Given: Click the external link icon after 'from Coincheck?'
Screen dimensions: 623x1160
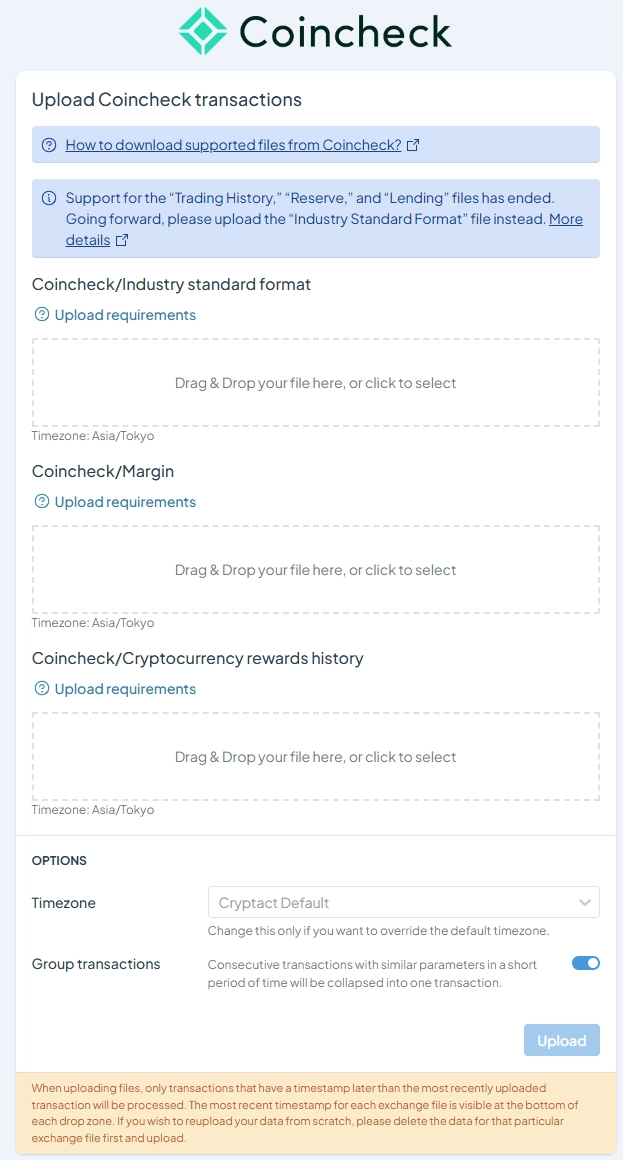Looking at the screenshot, I should [x=414, y=145].
